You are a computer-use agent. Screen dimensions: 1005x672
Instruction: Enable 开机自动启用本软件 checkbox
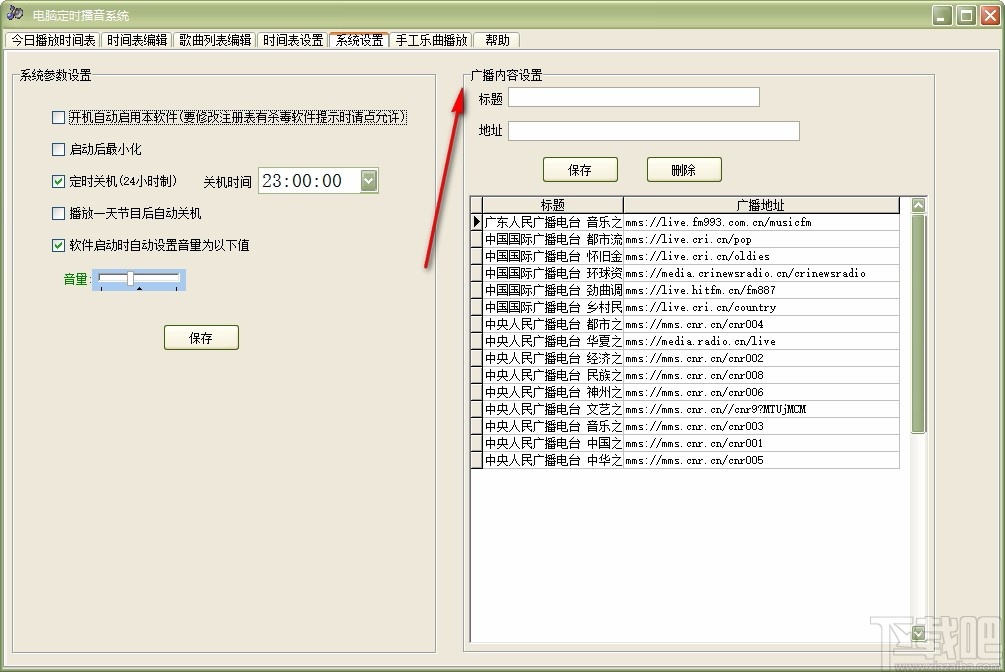pyautogui.click(x=58, y=117)
